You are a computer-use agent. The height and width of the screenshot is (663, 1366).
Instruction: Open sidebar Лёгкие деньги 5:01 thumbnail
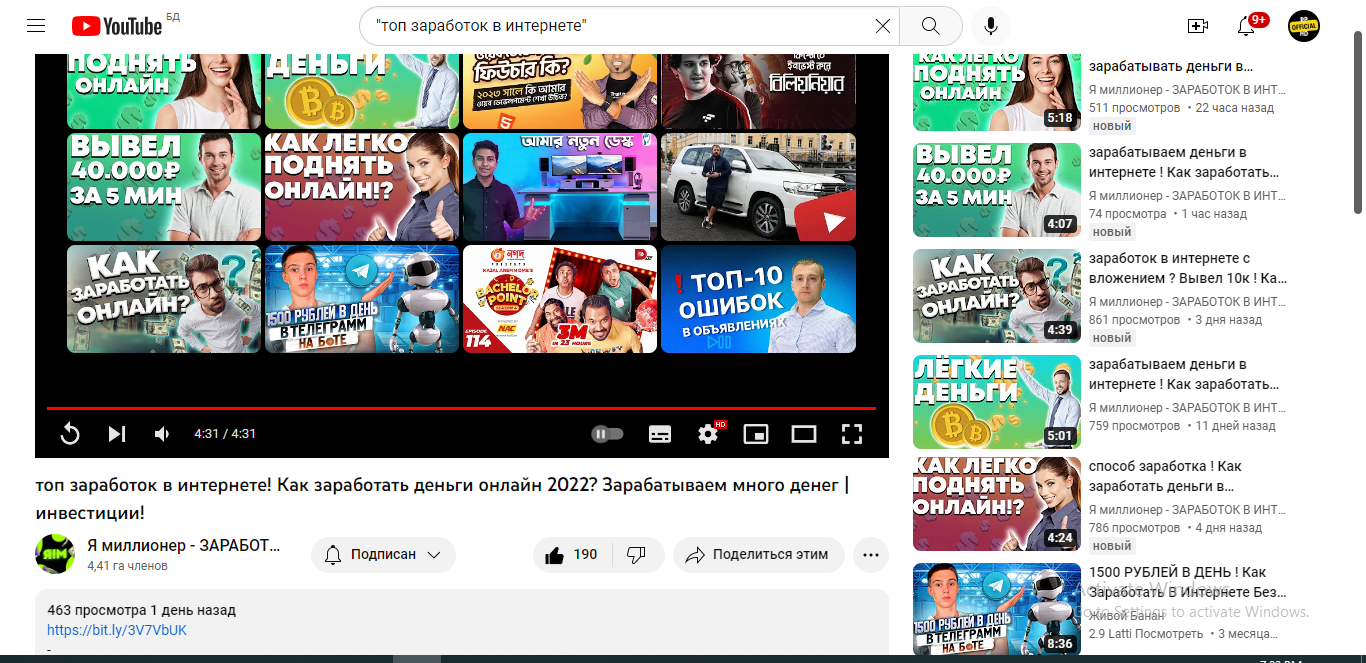(x=997, y=402)
